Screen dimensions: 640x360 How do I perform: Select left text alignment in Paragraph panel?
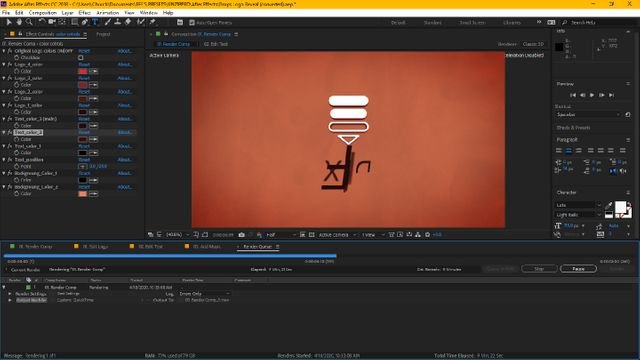[559, 151]
